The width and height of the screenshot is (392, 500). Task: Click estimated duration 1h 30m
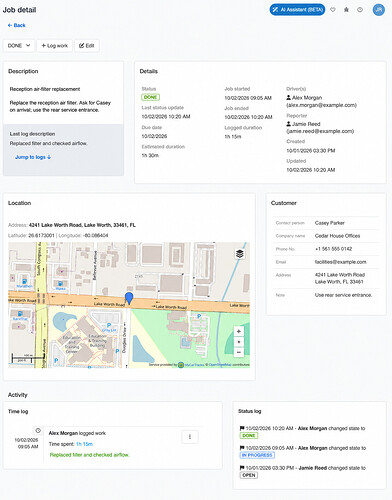coord(150,155)
